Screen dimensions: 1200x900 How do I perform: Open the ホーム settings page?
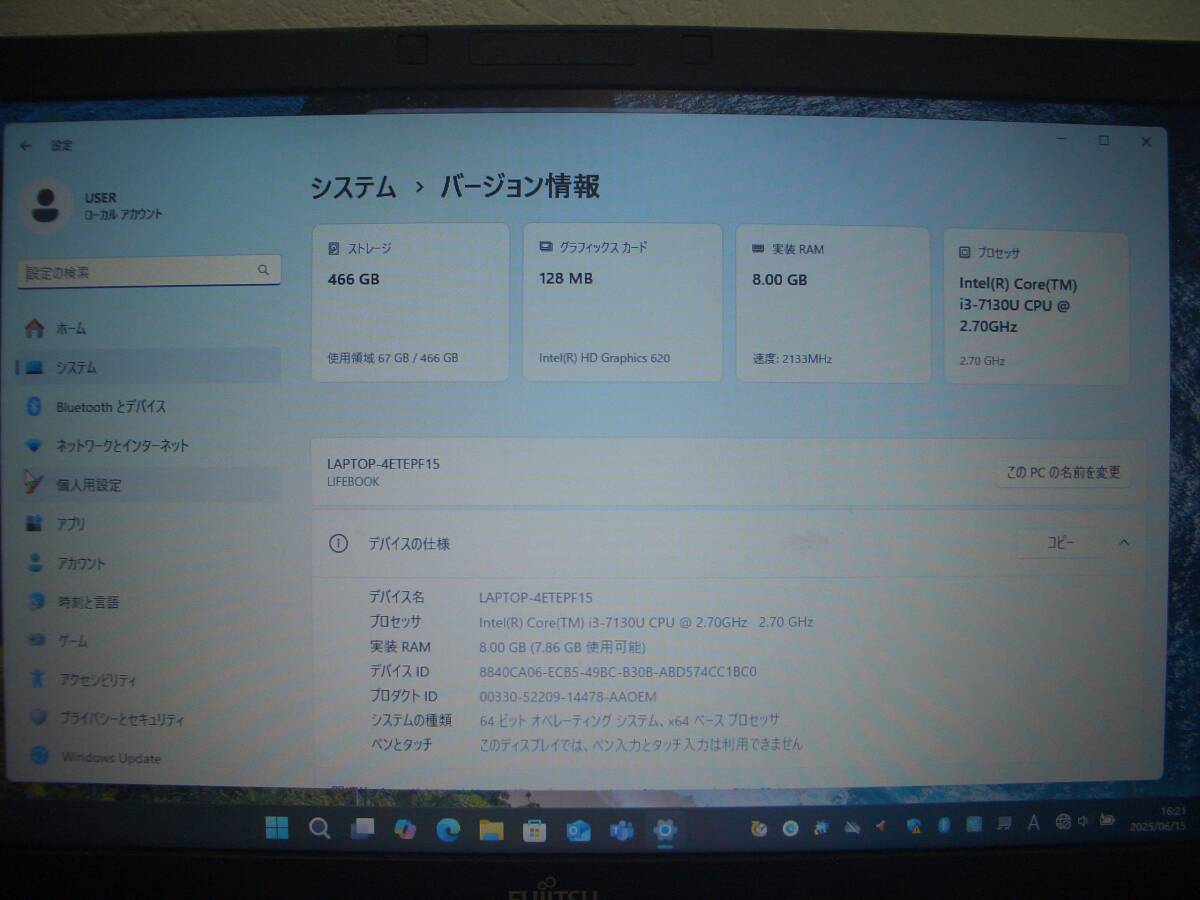coord(148,328)
